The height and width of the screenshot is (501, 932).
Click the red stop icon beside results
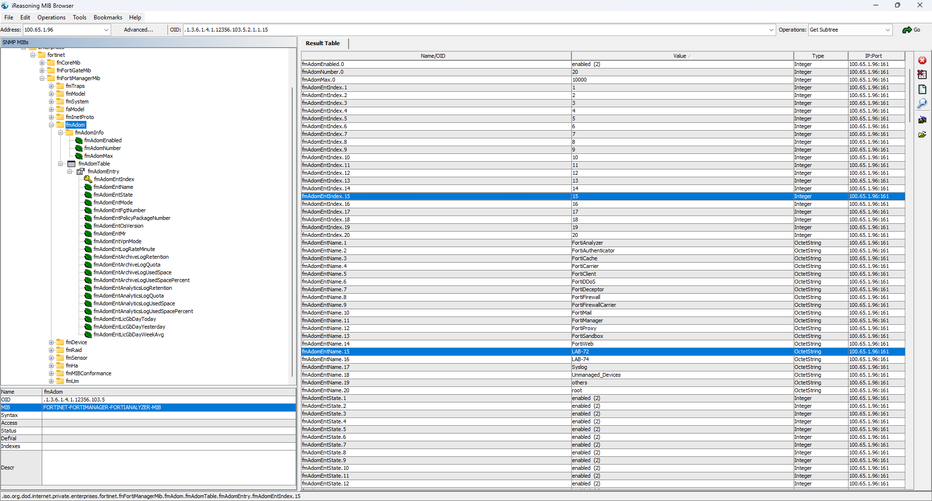point(922,60)
